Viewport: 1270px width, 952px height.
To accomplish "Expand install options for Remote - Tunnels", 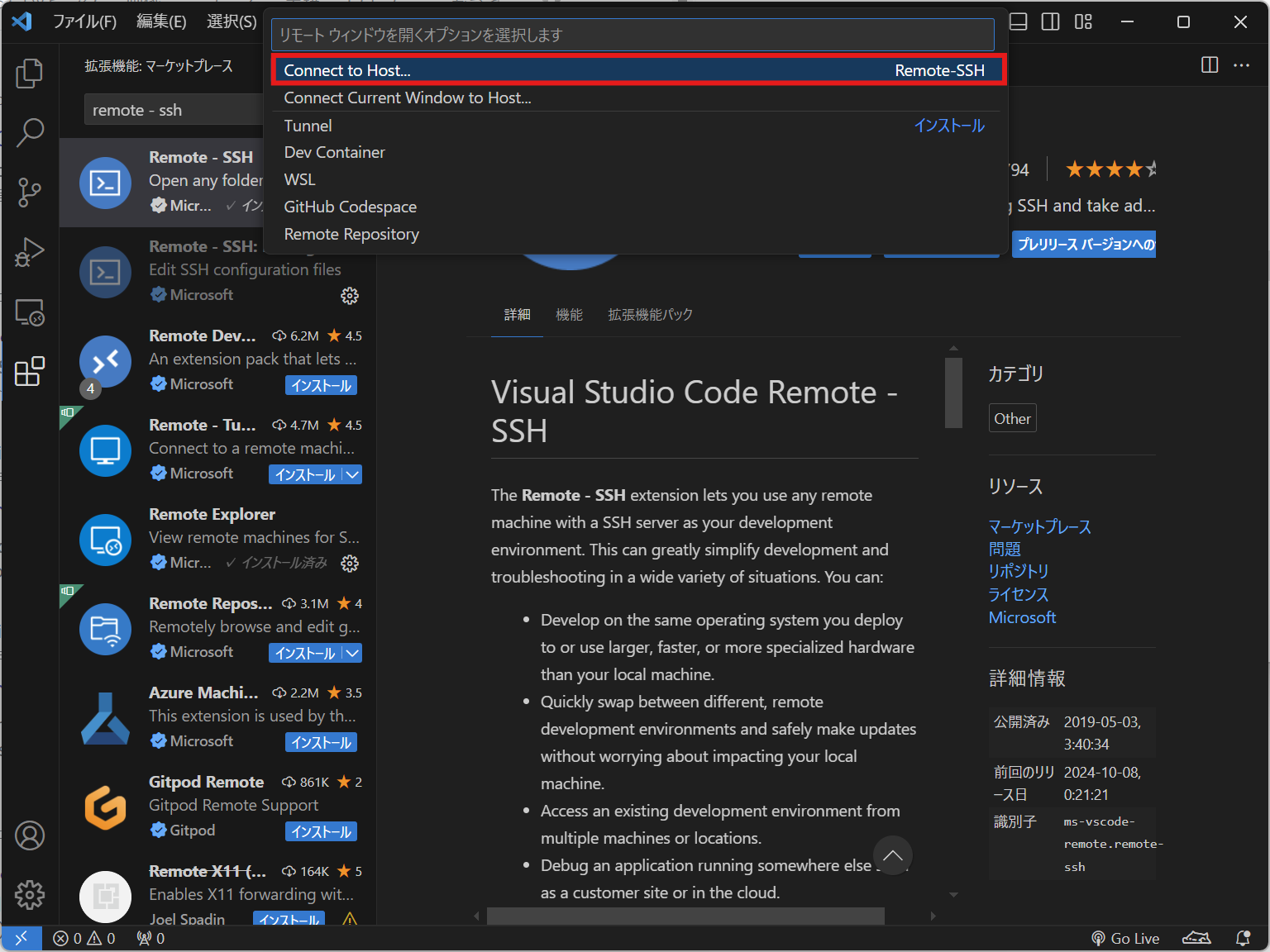I will click(x=353, y=474).
